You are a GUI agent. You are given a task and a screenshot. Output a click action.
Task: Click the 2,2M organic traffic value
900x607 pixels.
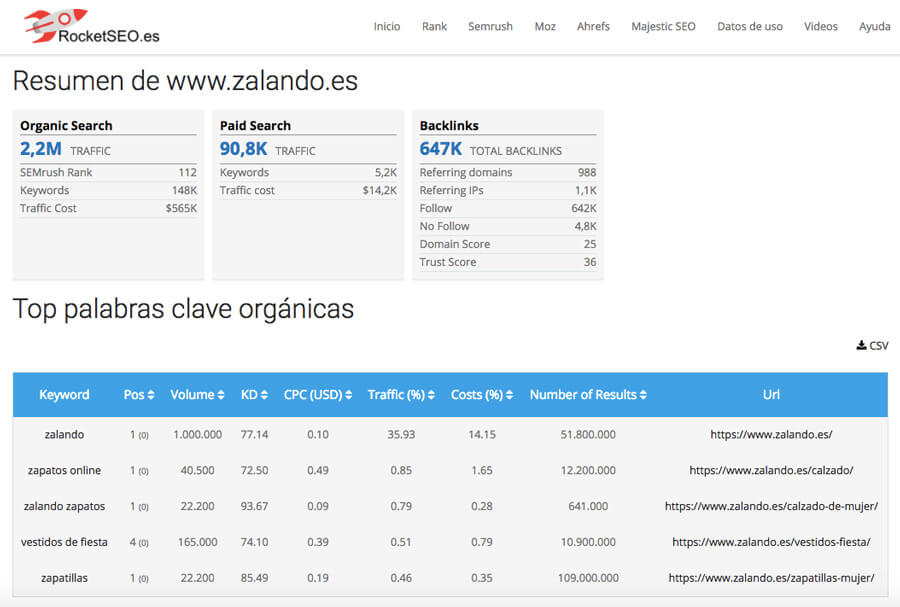(41, 149)
